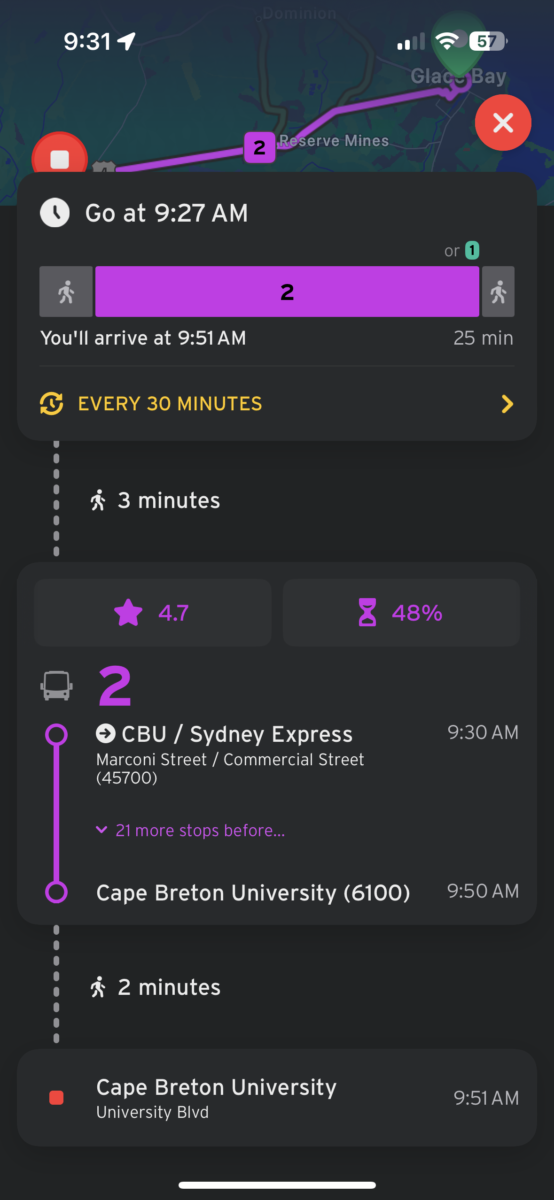Tap the 3 minutes walking step
Viewport: 554px width, 1200px height.
click(x=155, y=500)
